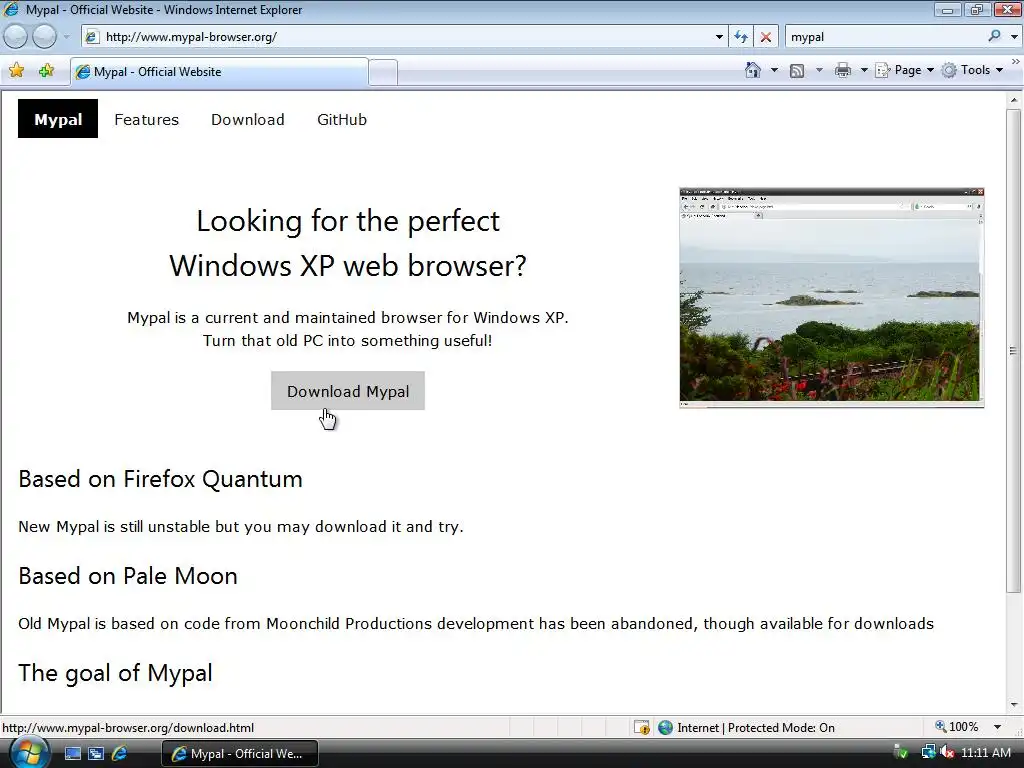Click the RSS Feeds toolbar icon
Screen dimensions: 1024x768
797,71
